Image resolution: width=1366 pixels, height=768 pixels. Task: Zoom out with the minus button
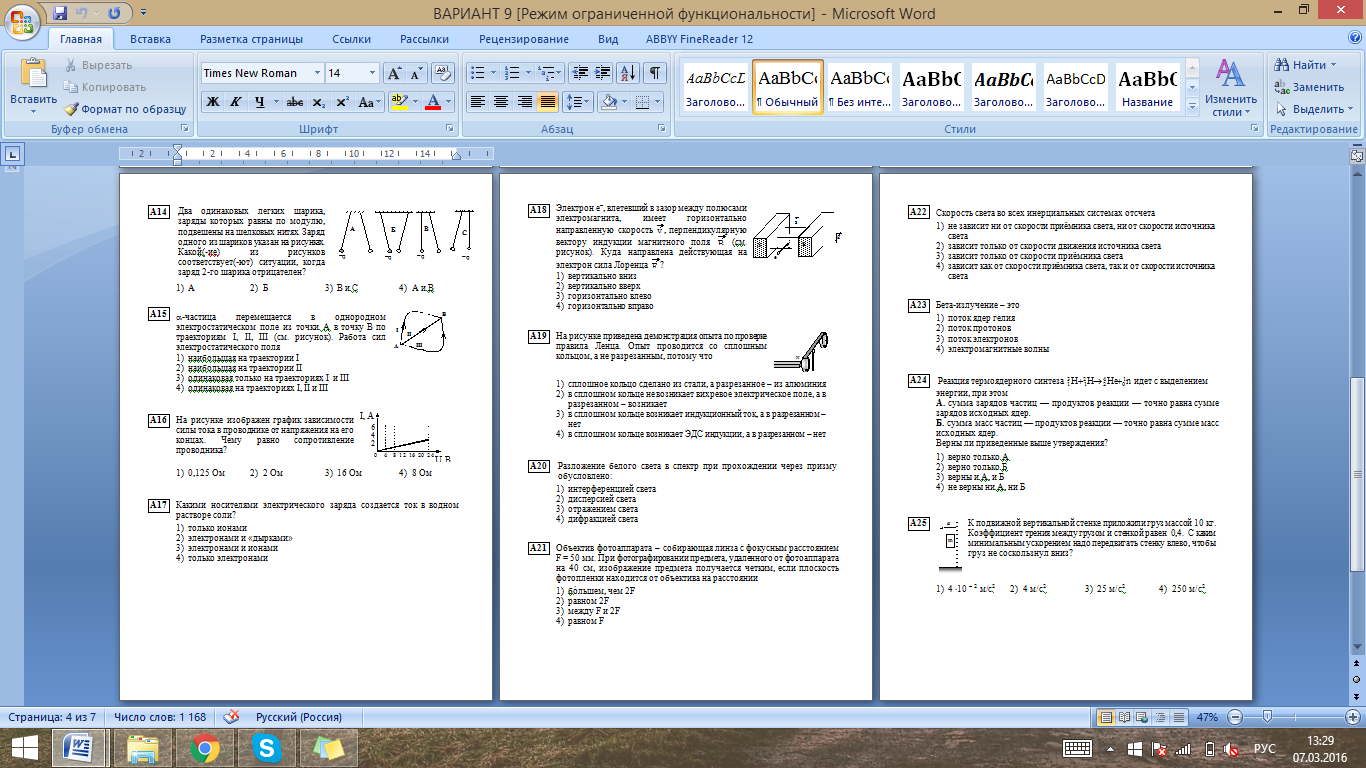tap(1236, 717)
